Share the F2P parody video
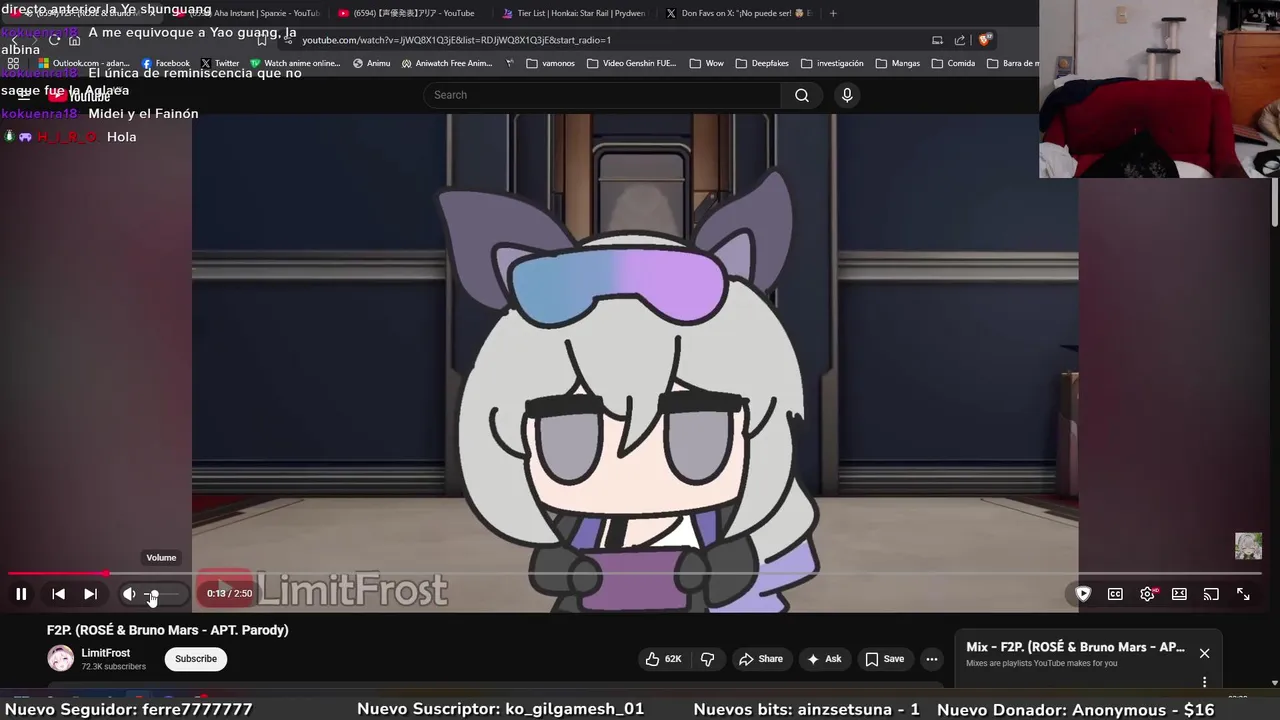Screen dimensions: 1280x720 coord(761,659)
